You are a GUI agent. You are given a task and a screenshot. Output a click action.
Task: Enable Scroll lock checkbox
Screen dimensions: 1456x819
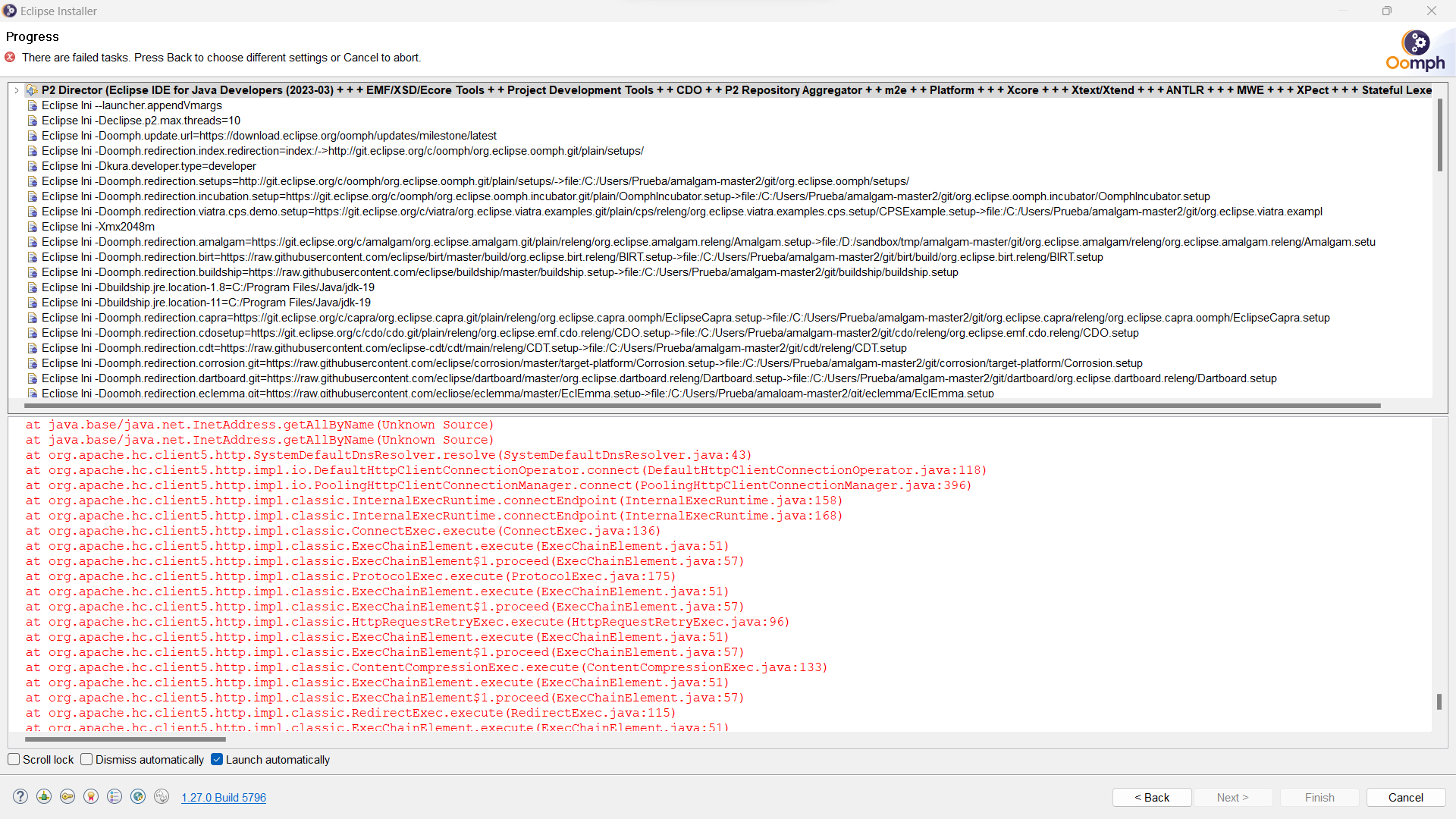14,759
